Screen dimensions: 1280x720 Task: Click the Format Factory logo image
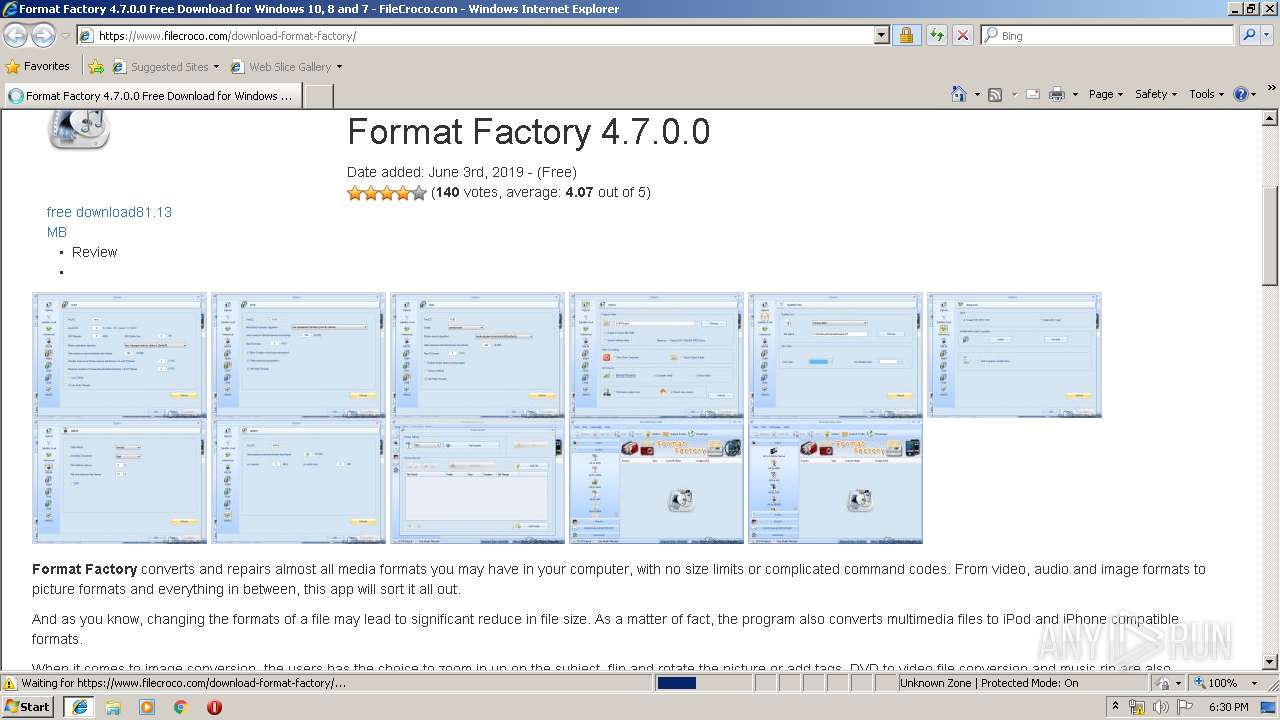[x=79, y=129]
